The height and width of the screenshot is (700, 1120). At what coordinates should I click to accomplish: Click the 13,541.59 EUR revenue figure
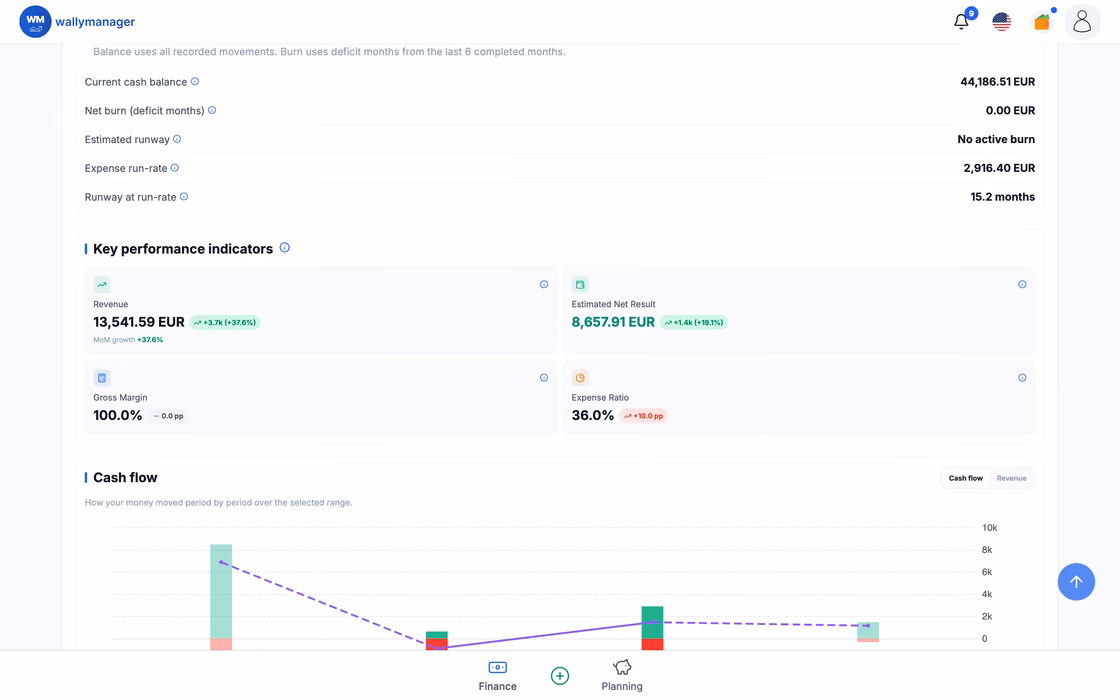click(139, 322)
